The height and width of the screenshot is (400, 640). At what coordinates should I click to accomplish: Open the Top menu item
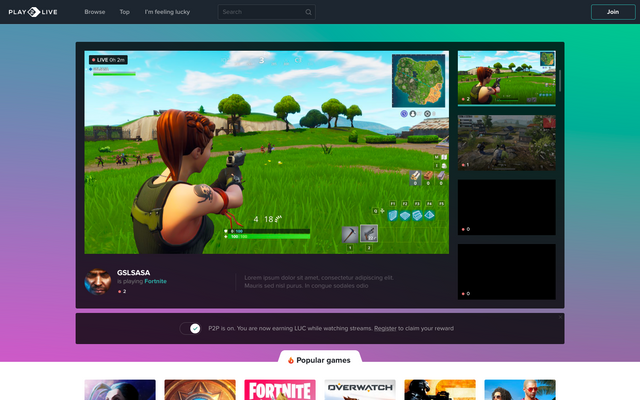click(x=124, y=12)
